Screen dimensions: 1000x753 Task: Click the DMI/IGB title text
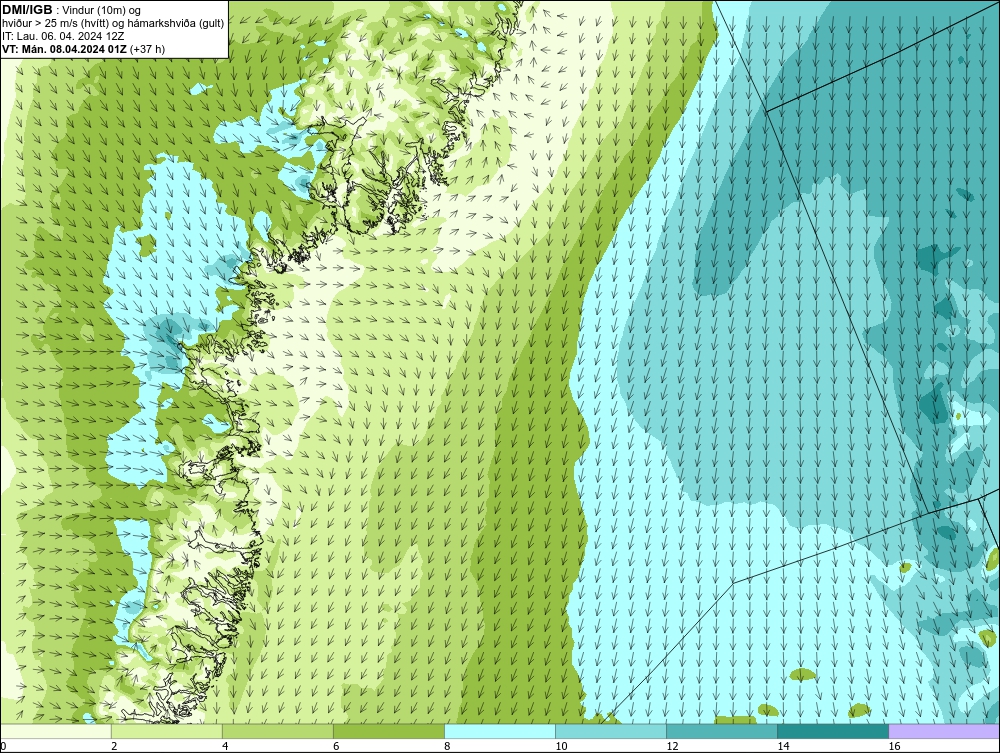click(27, 10)
